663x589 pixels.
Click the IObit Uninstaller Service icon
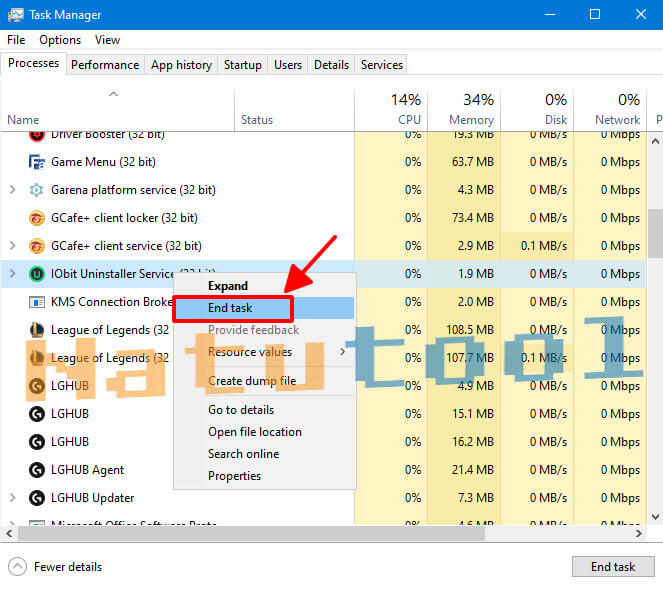[37, 274]
